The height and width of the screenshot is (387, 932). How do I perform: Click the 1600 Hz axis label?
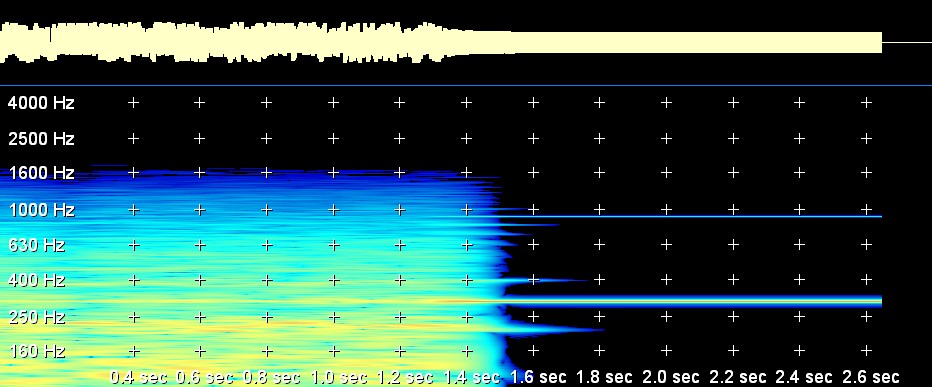coord(41,173)
